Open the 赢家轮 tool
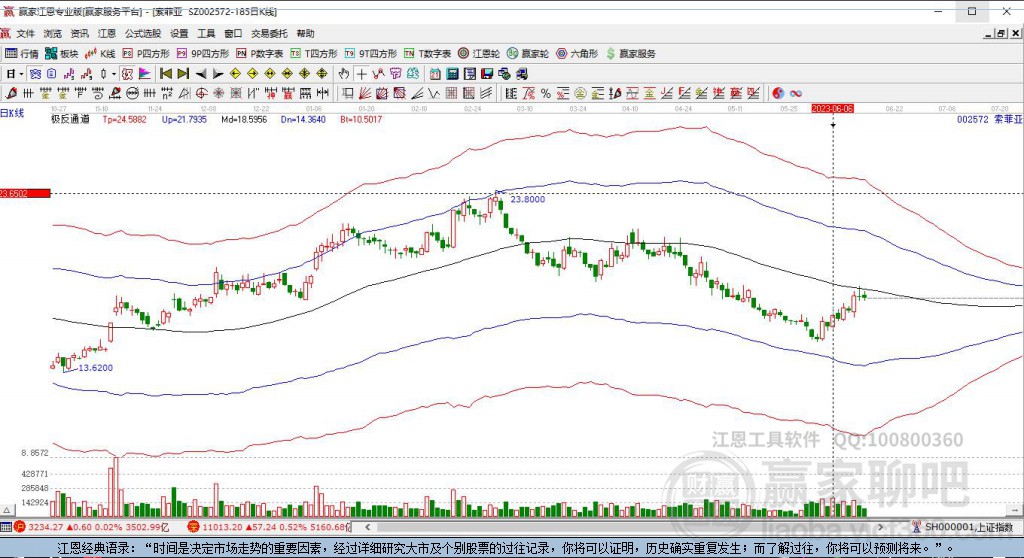Screen dimensions: 1024x558 (528, 54)
